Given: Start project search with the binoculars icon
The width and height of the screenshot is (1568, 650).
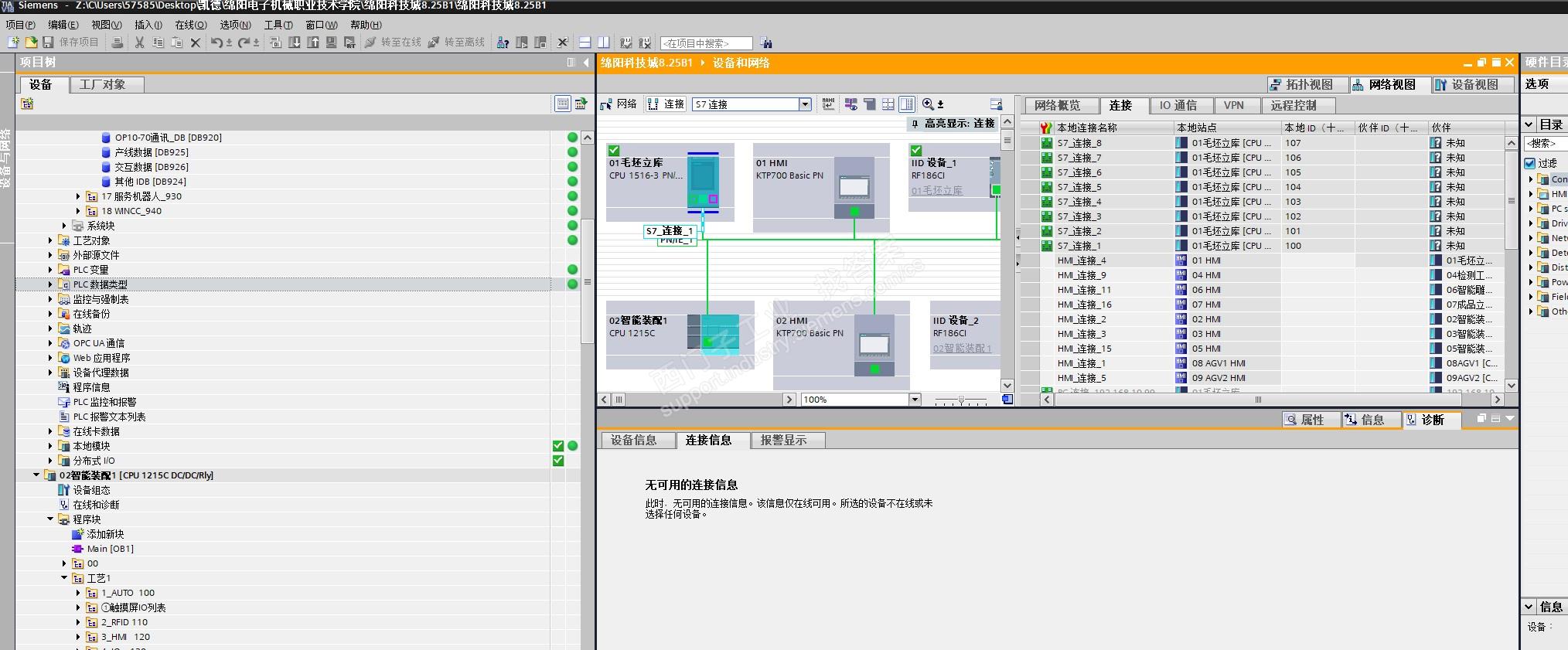Looking at the screenshot, I should pos(766,43).
